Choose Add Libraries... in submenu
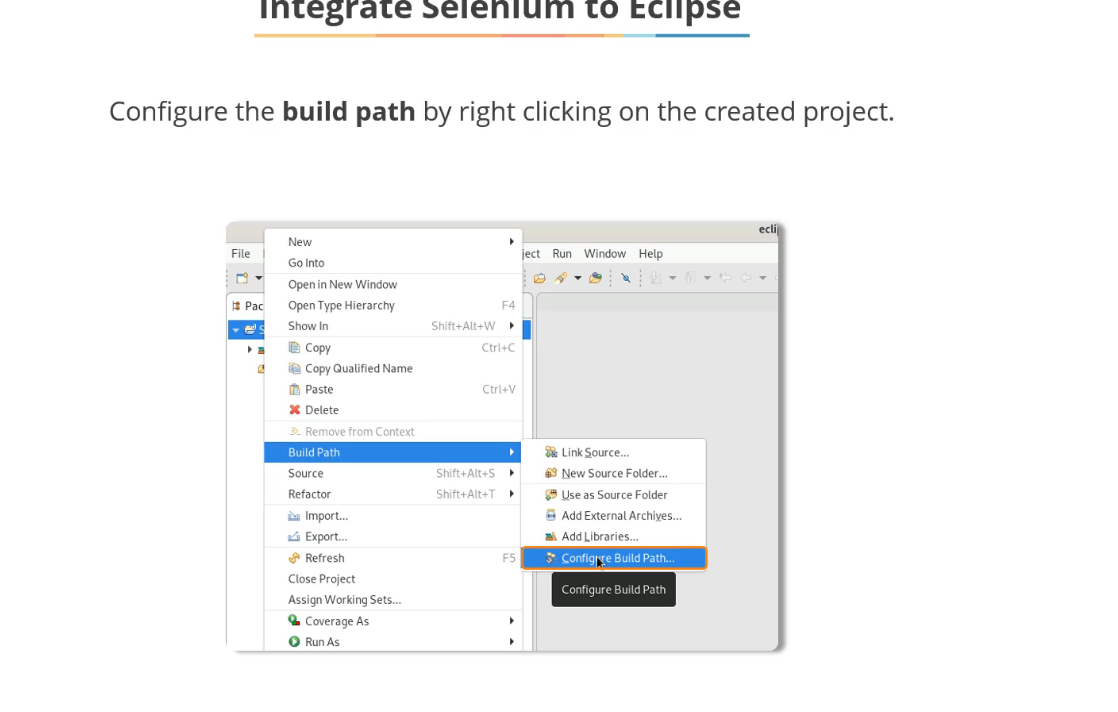Image resolution: width=1118 pixels, height=712 pixels. pos(614,537)
